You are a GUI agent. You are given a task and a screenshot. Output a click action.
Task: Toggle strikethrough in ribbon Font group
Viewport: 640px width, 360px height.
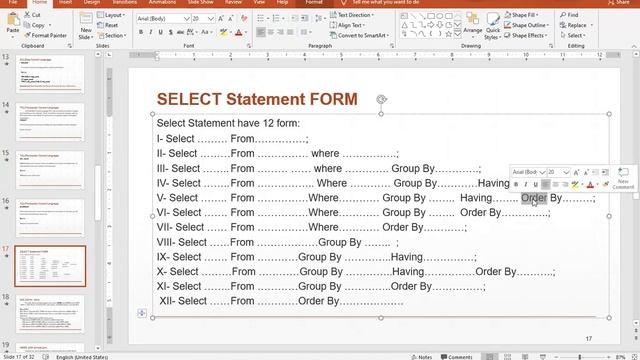point(180,32)
